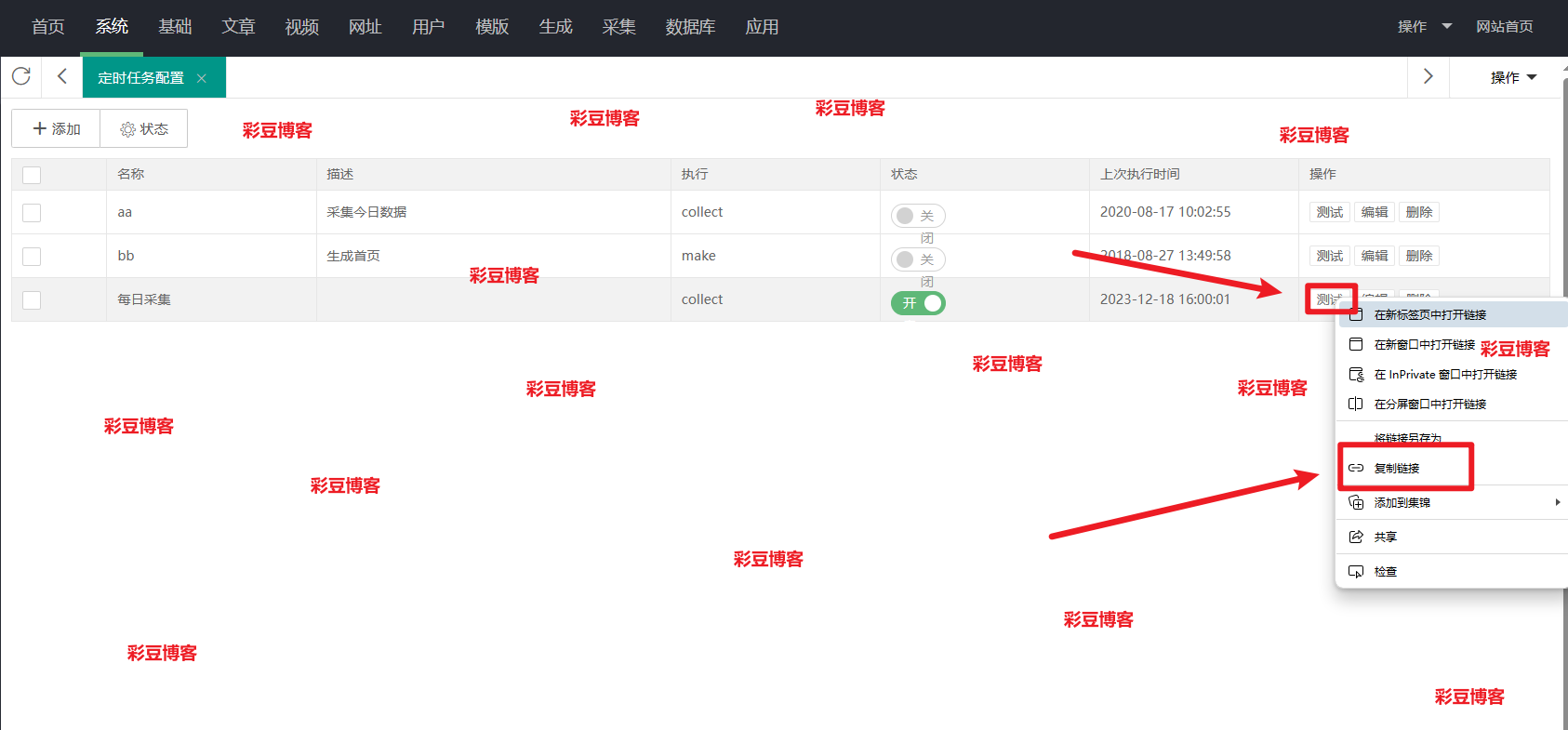Click the page refresh icon

21,76
